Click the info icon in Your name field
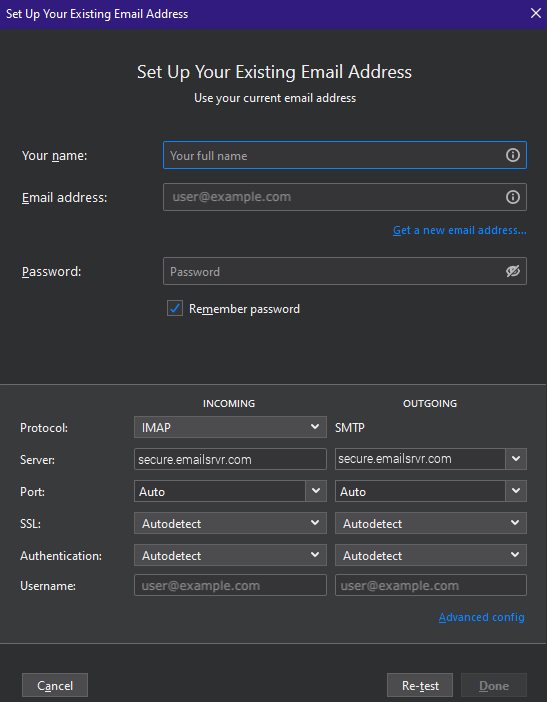The width and height of the screenshot is (547, 702). point(513,155)
